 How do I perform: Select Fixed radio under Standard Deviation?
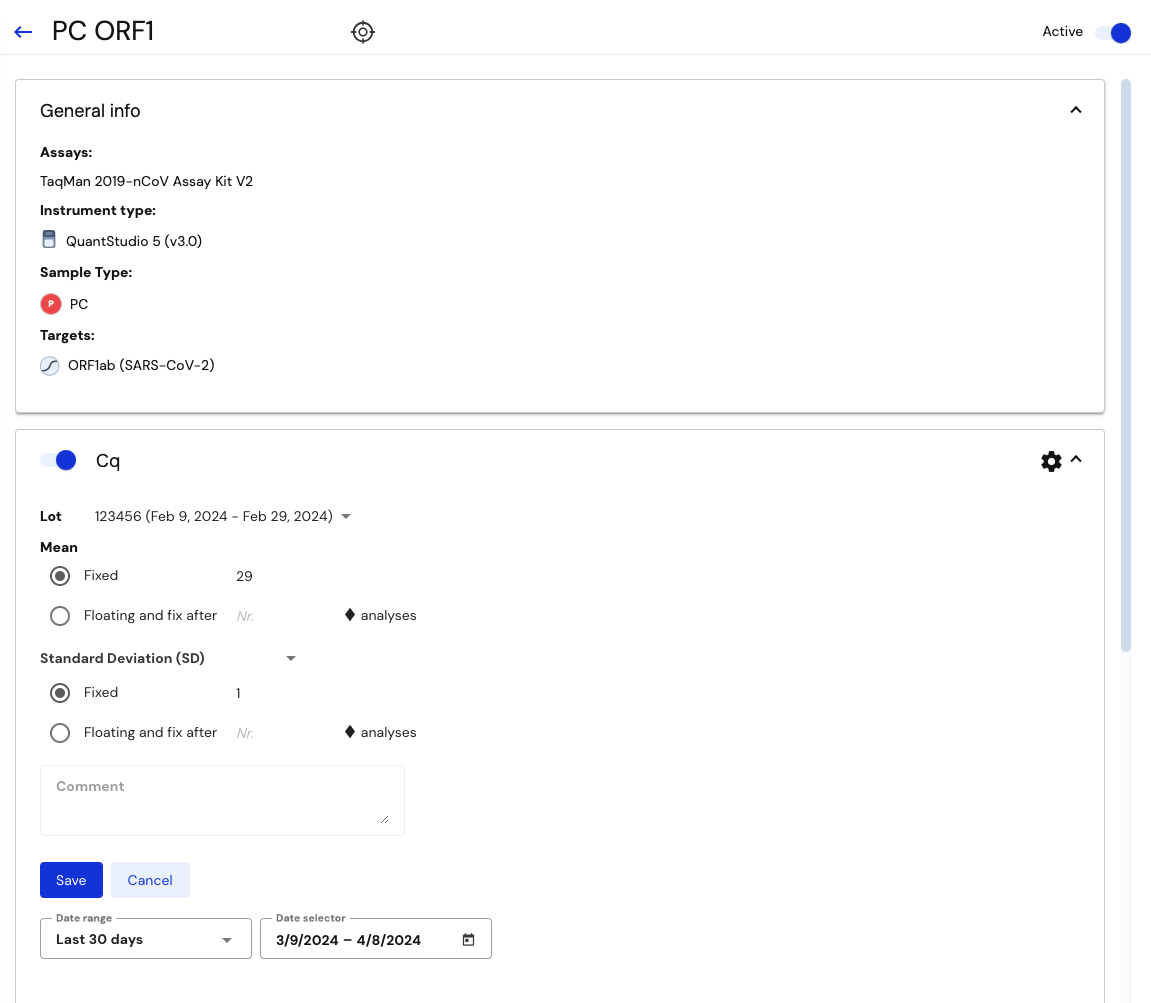click(x=60, y=693)
